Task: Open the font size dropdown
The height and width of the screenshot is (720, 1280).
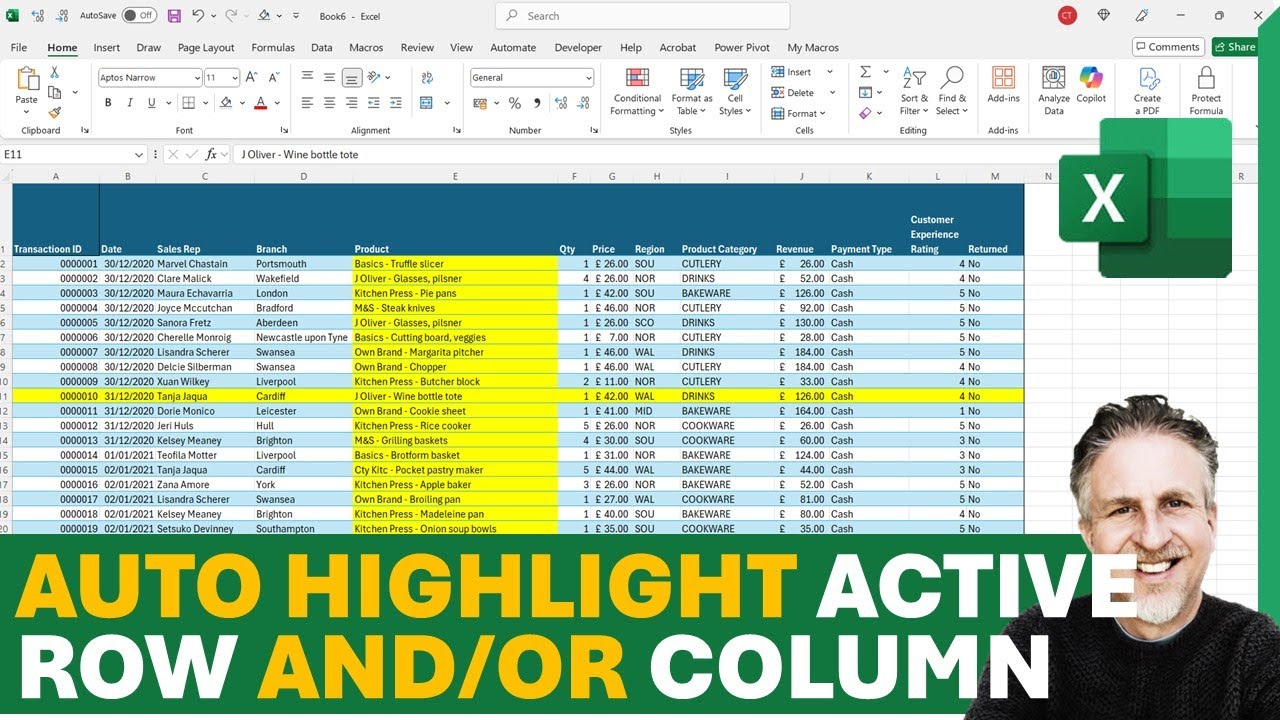Action: (235, 77)
